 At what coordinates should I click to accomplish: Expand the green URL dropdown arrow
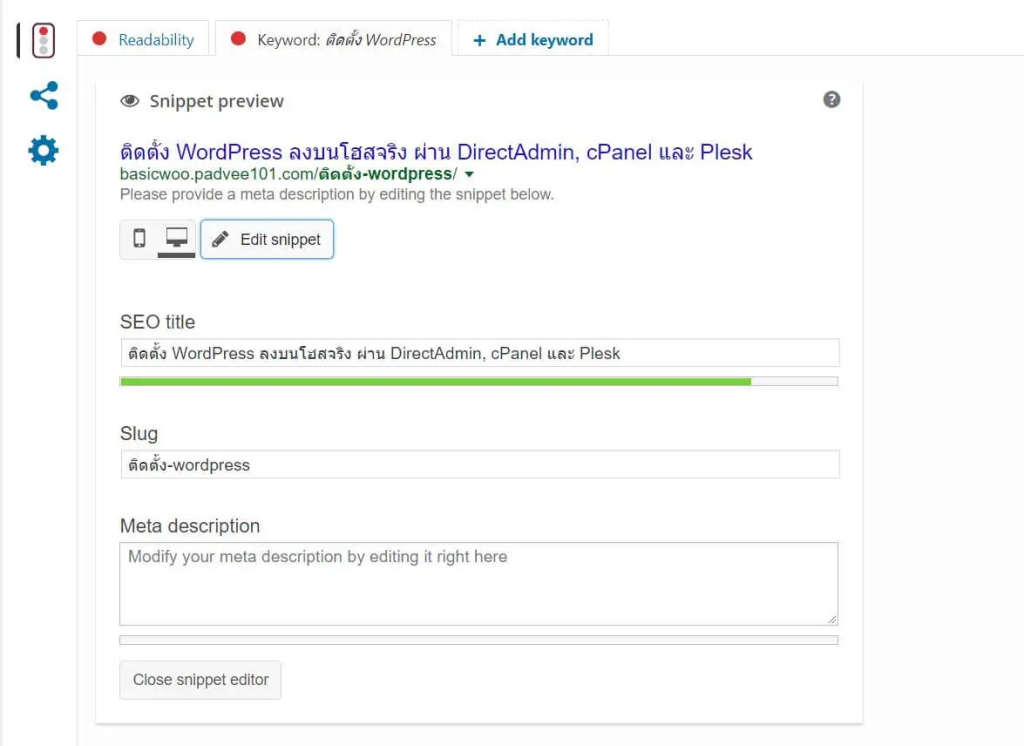point(469,174)
